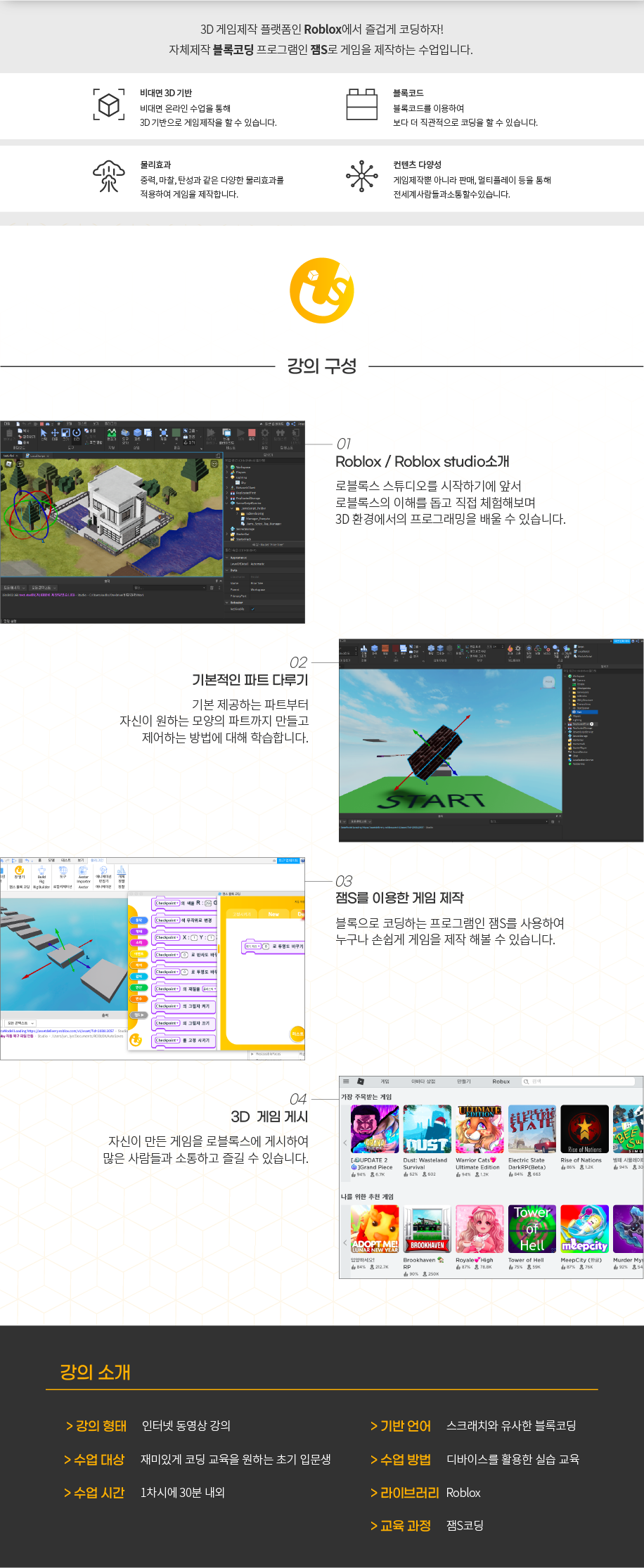Select the green 연산 block category
The width and height of the screenshot is (644, 1568).
tap(139, 988)
